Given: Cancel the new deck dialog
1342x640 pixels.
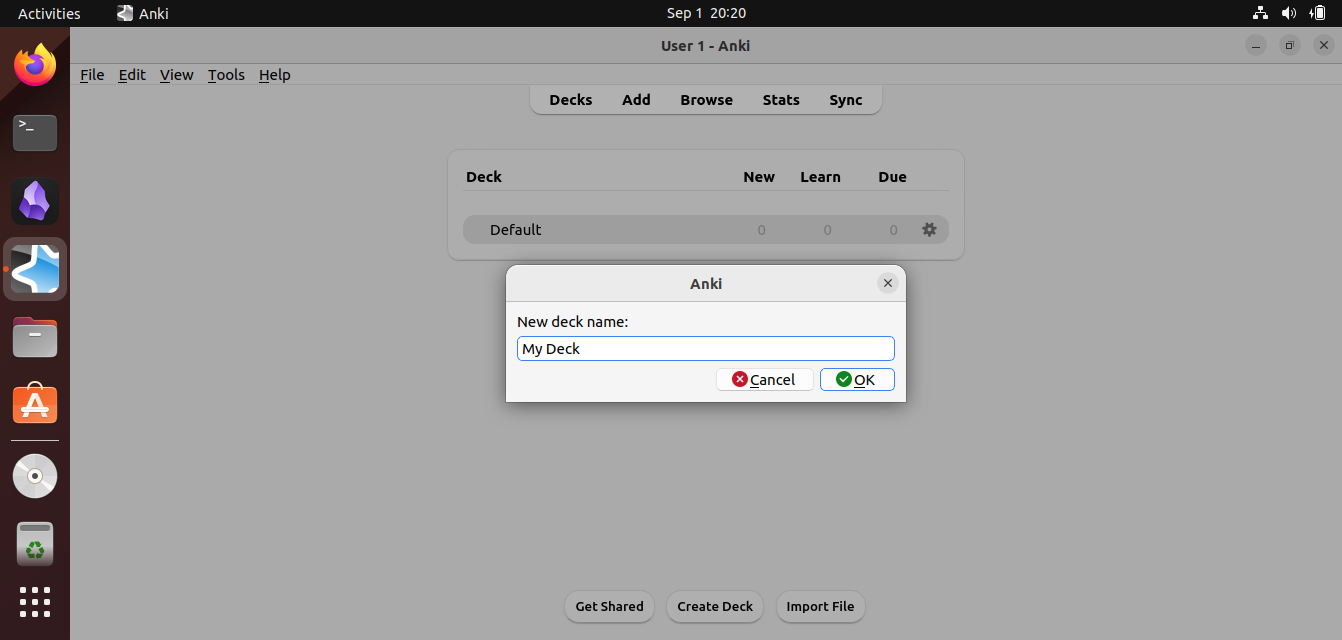Looking at the screenshot, I should (x=764, y=379).
